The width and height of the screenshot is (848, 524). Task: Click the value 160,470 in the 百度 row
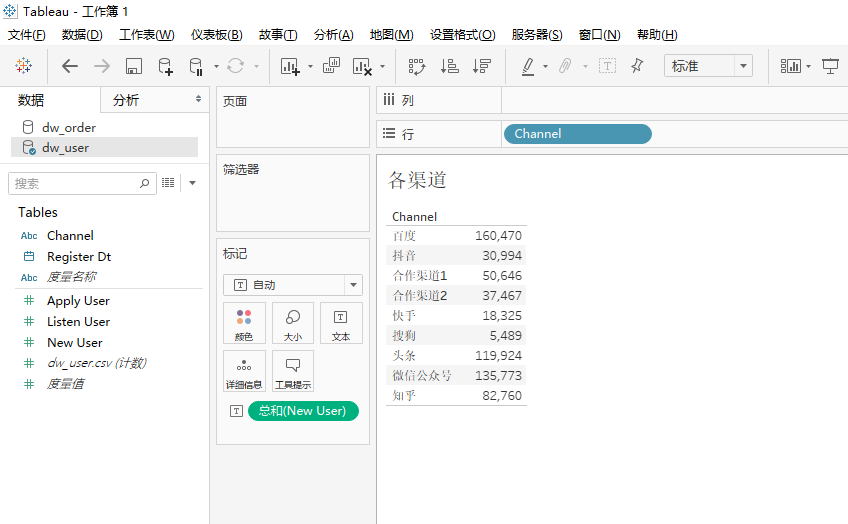[498, 236]
